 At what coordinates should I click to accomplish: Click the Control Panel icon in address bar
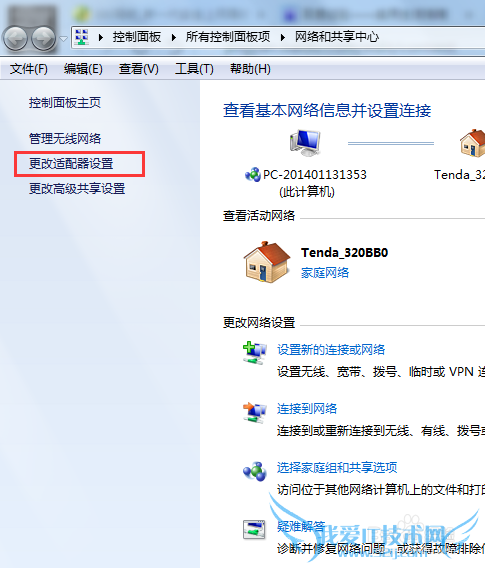(x=82, y=37)
